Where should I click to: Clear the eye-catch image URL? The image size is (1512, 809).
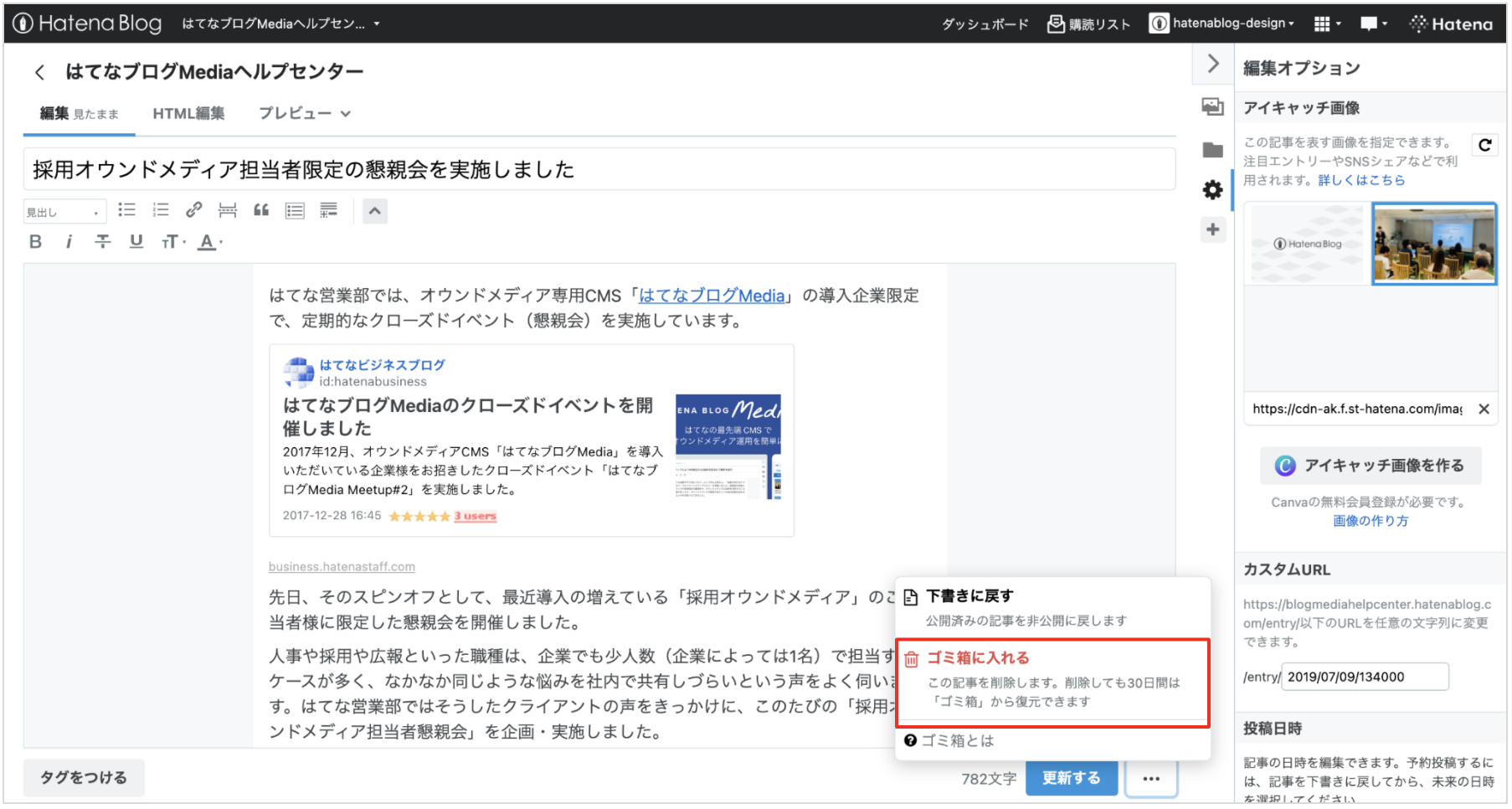tap(1484, 409)
